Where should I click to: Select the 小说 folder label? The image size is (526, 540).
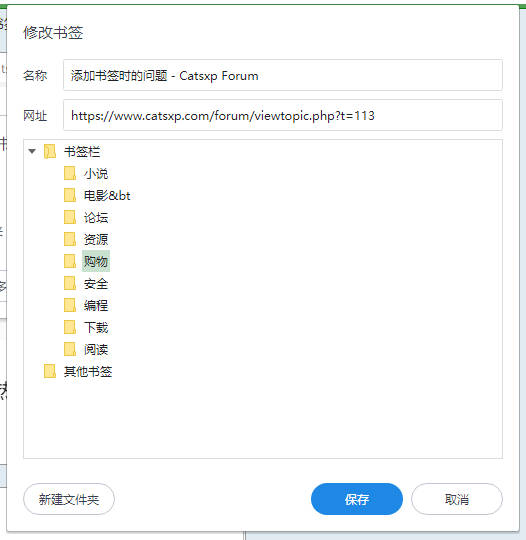pos(96,174)
